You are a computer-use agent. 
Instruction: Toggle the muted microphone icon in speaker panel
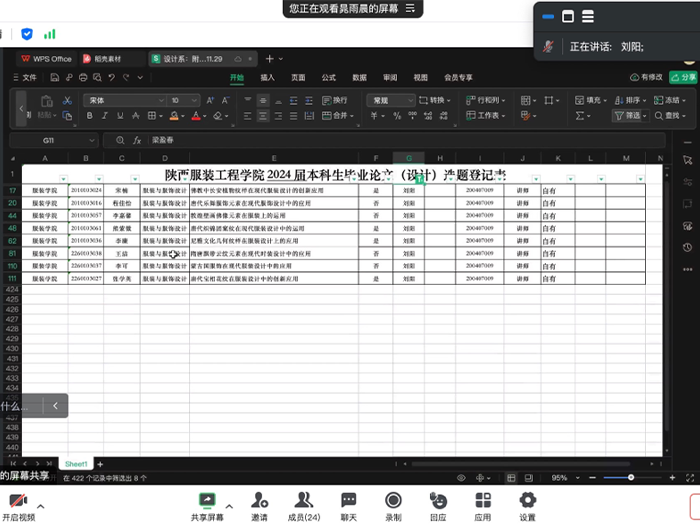pyautogui.click(x=548, y=47)
